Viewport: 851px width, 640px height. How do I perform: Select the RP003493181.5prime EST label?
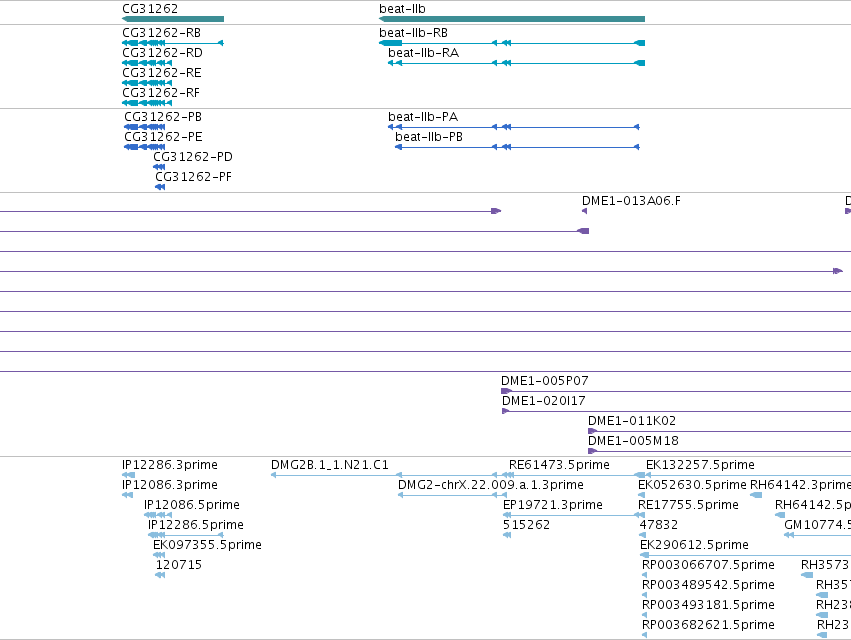(x=708, y=605)
